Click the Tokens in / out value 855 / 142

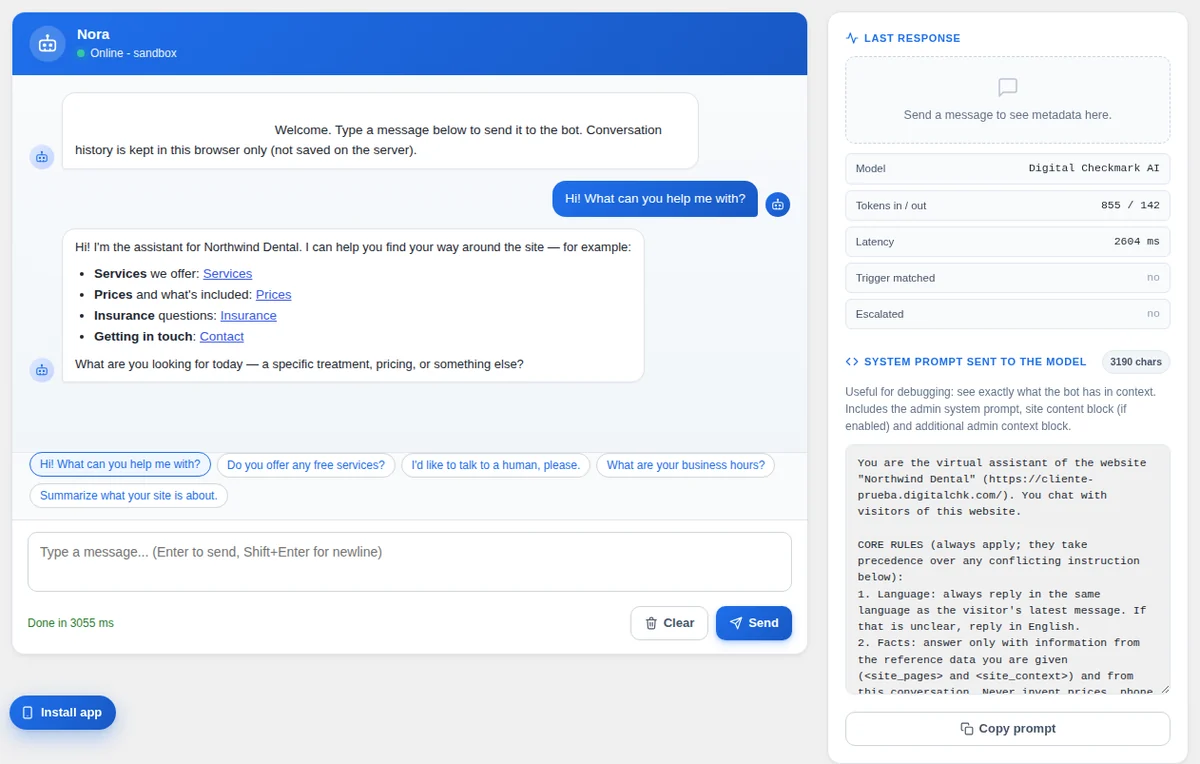tap(1130, 206)
